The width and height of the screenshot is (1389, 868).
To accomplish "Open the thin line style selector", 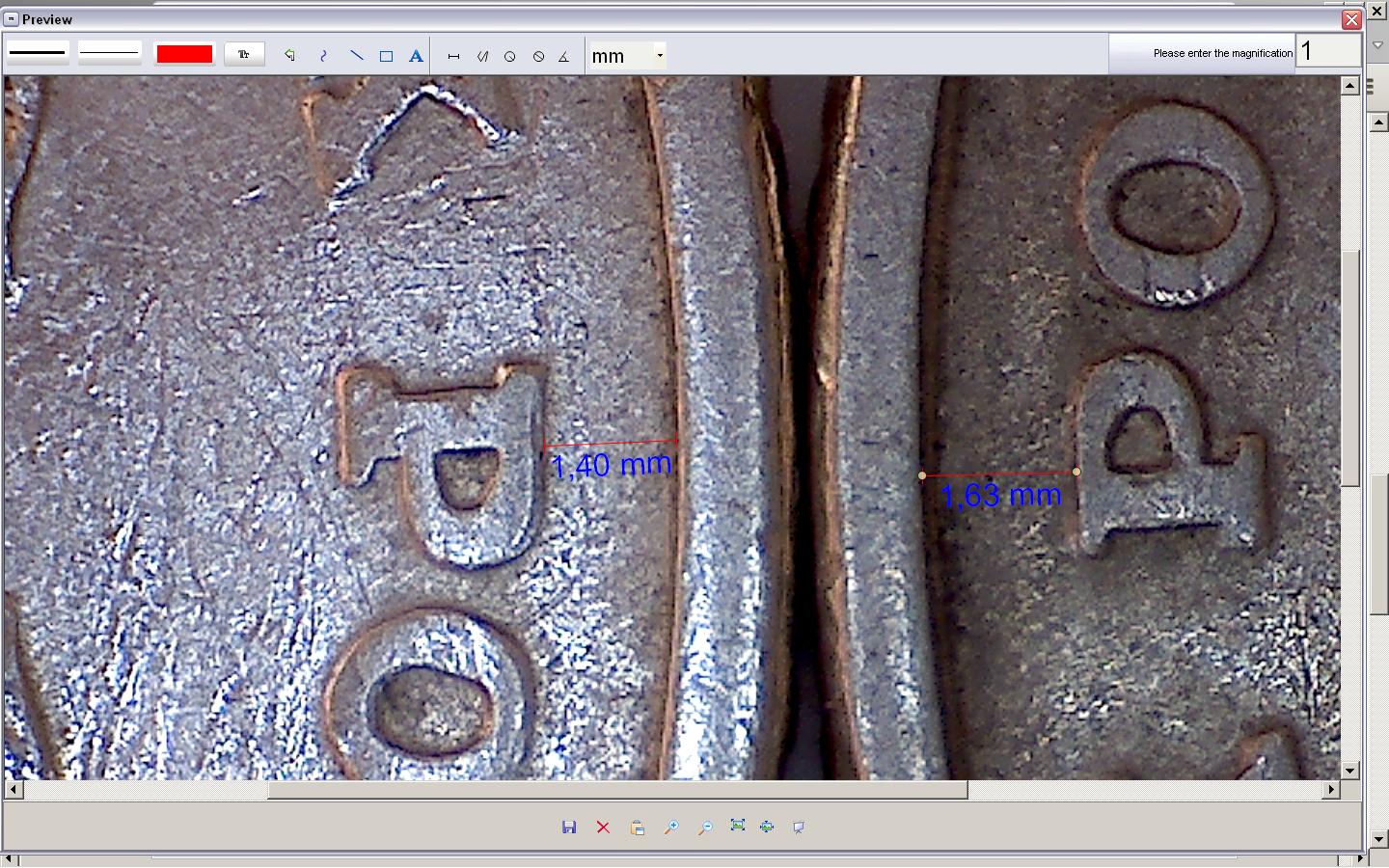I will point(110,53).
